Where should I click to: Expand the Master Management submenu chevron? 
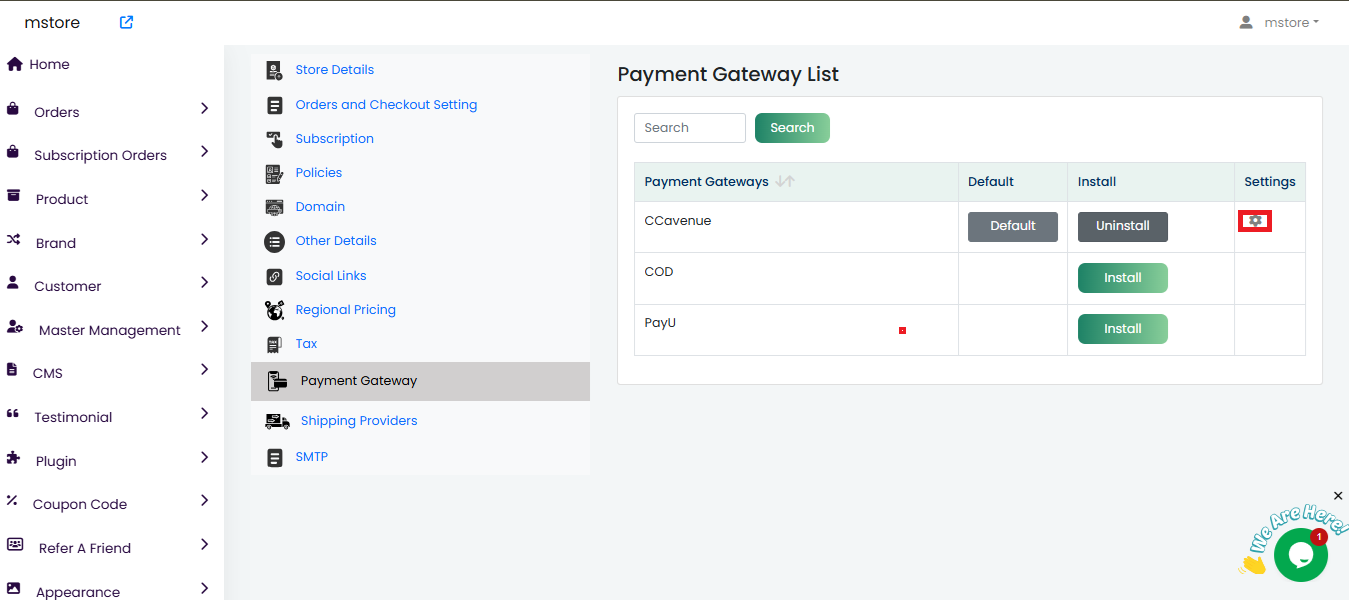(x=204, y=327)
